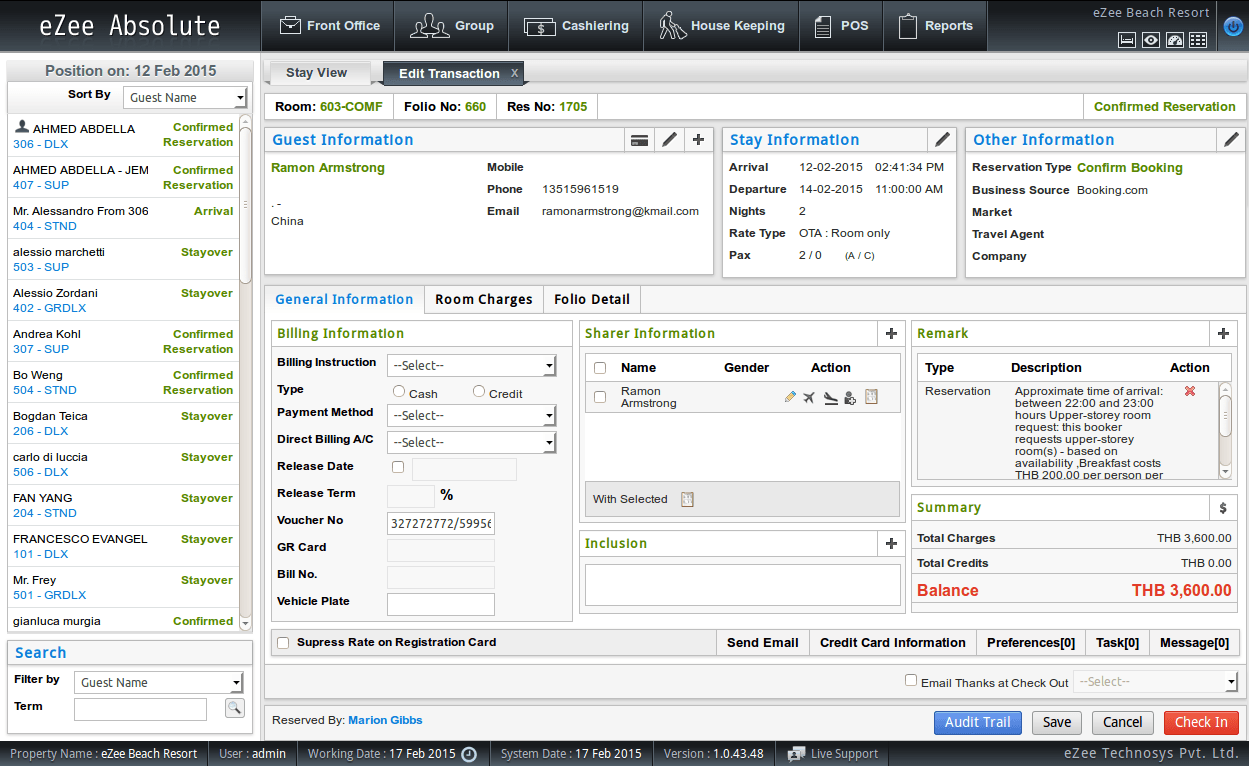Tick Email Thanks at Check Out checkbox
1249x766 pixels.
click(911, 681)
